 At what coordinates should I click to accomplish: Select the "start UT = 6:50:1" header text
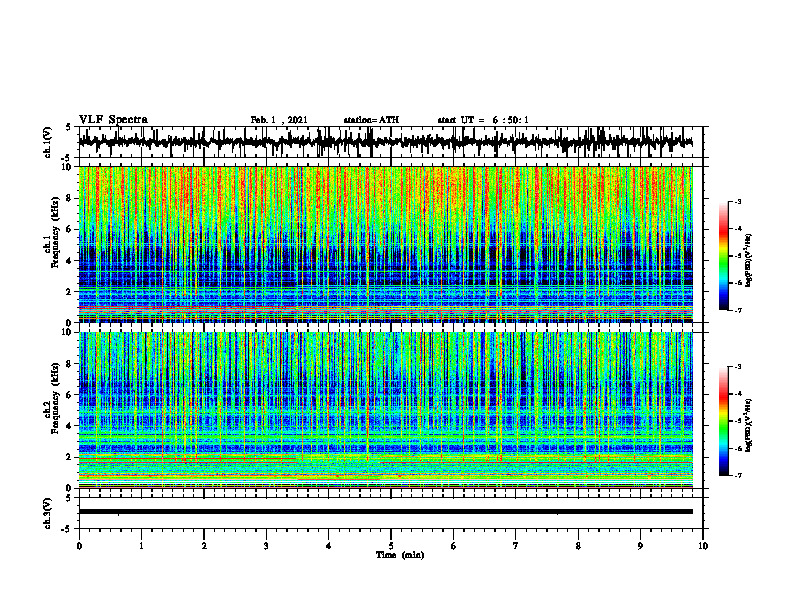tap(483, 120)
